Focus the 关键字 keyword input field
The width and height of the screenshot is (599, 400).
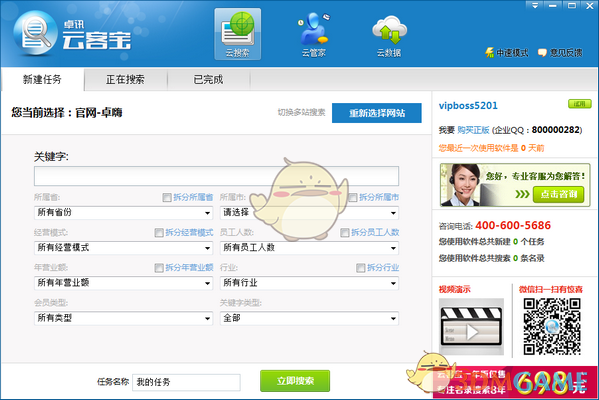coord(216,176)
